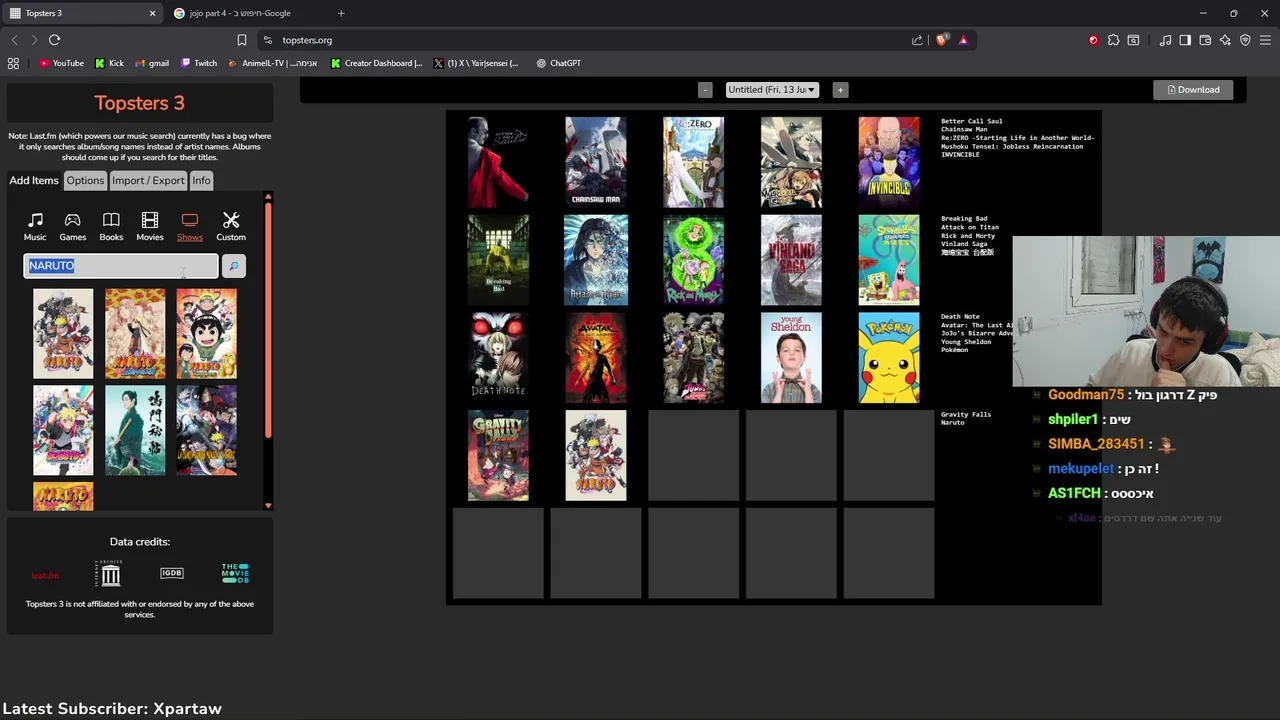Open the browser extensions puzzle icon
This screenshot has width=1280, height=720.
point(1113,40)
